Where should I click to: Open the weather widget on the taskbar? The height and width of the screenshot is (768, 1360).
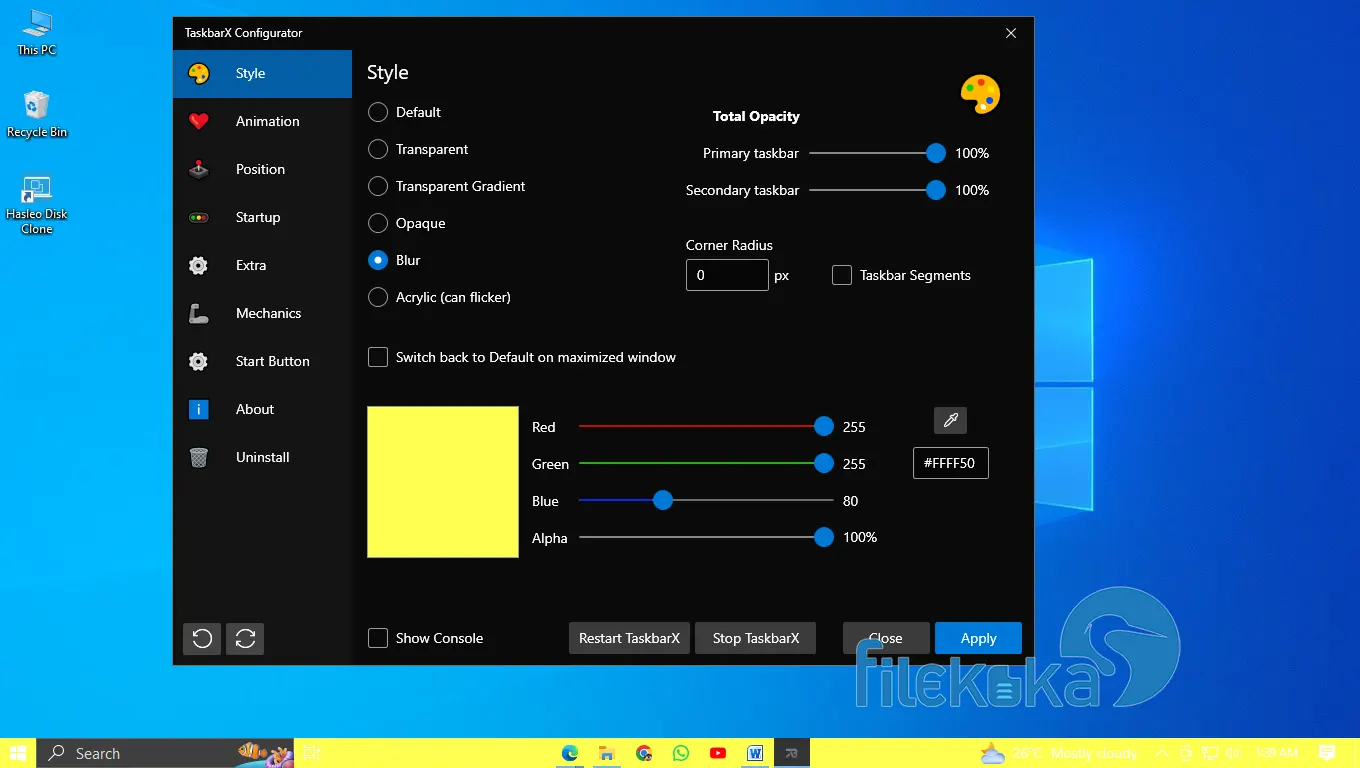coord(1058,753)
